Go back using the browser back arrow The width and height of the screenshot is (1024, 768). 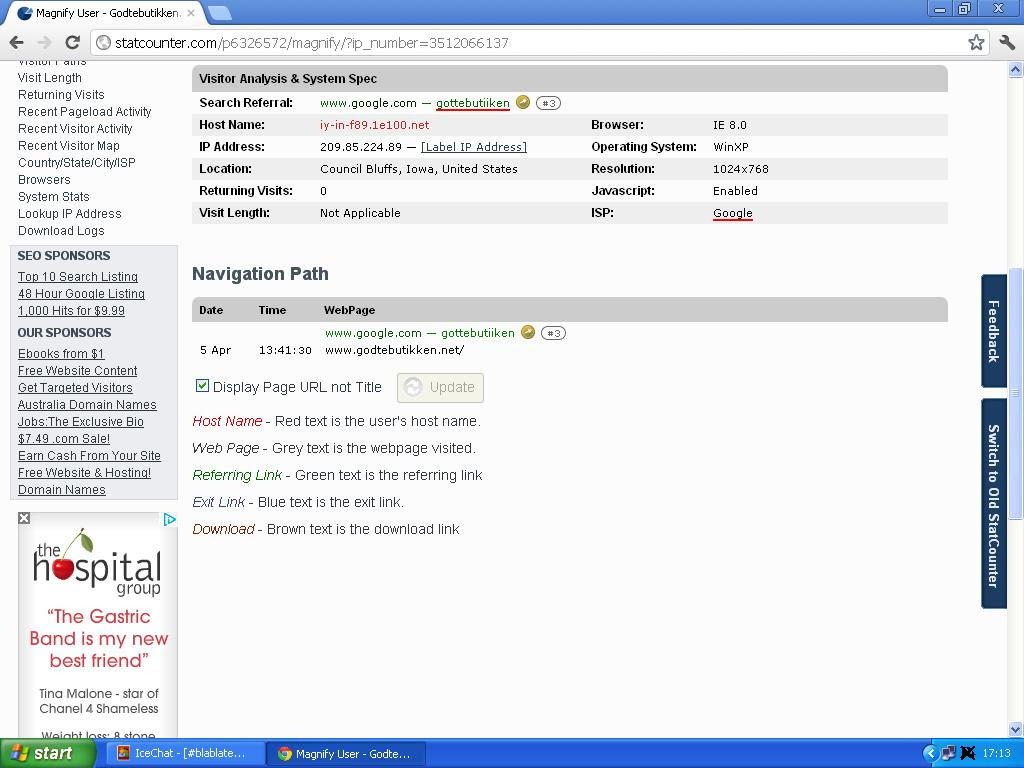point(17,43)
